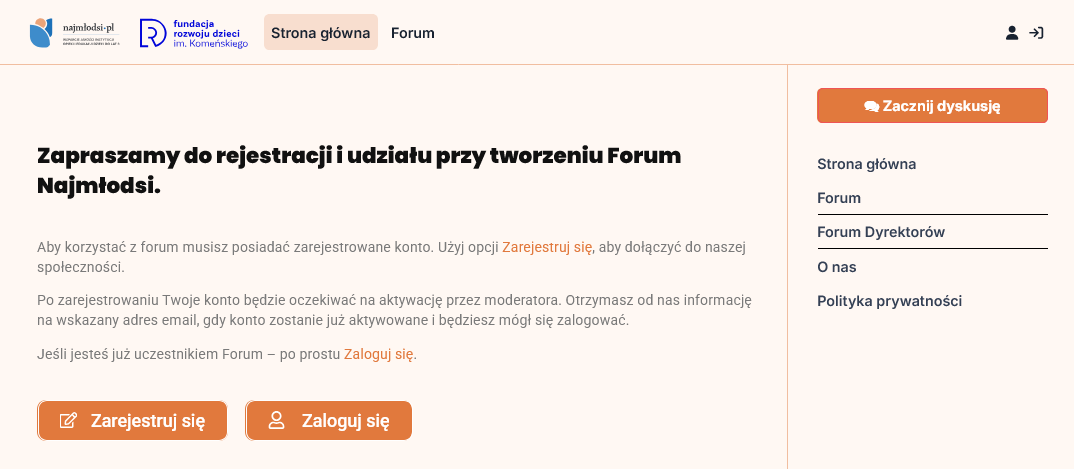Open the Fundacja Rozwoju Dzieci Komeńskiego logo

[194, 33]
